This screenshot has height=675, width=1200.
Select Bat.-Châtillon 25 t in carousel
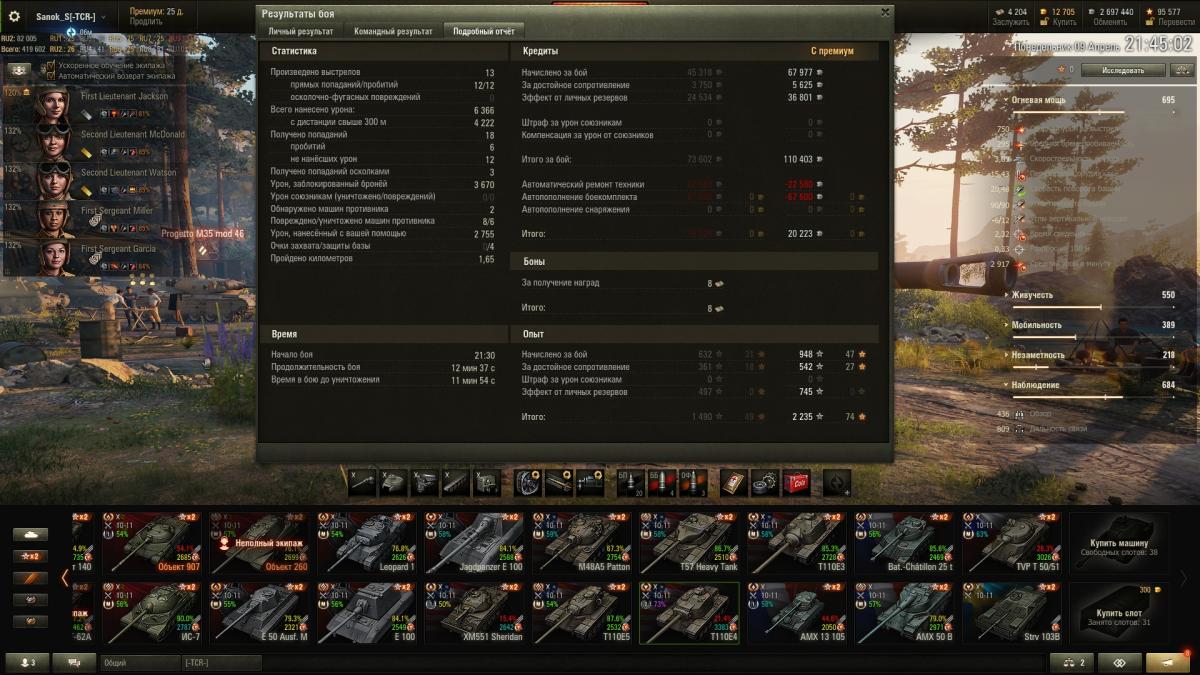tap(905, 543)
